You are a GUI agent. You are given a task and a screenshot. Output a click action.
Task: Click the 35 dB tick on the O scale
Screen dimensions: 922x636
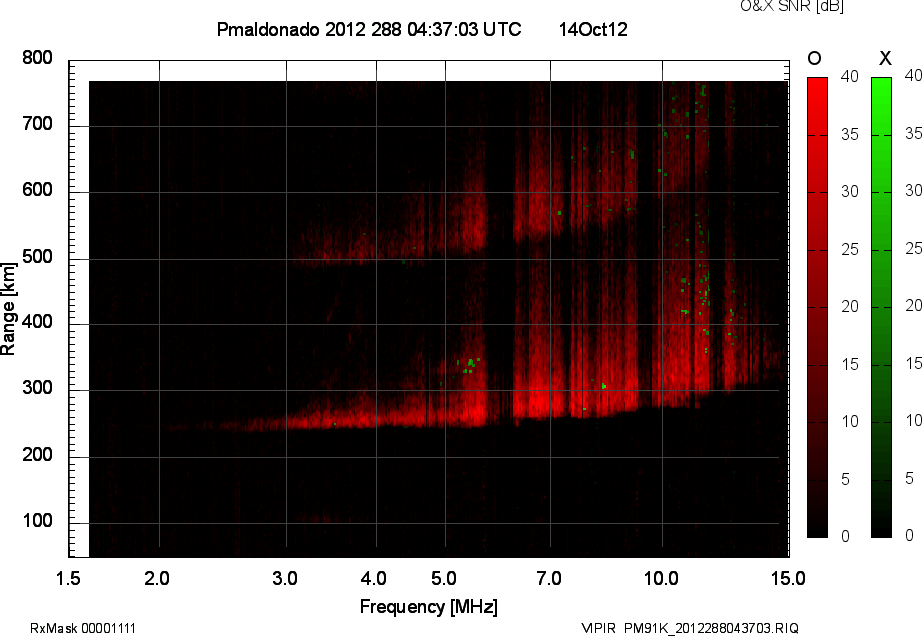pos(850,135)
